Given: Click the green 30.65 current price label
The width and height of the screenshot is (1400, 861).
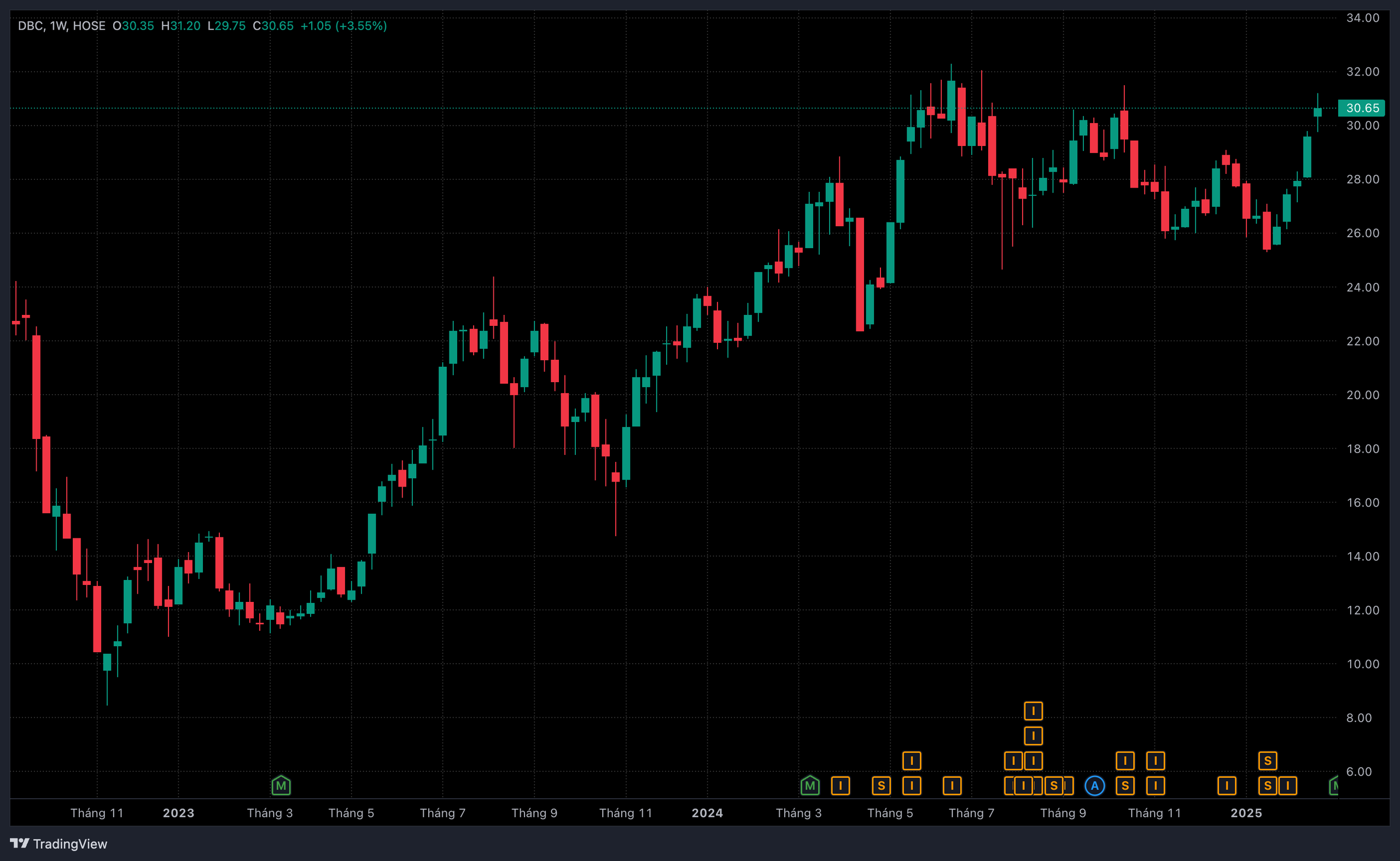Looking at the screenshot, I should coord(1361,108).
